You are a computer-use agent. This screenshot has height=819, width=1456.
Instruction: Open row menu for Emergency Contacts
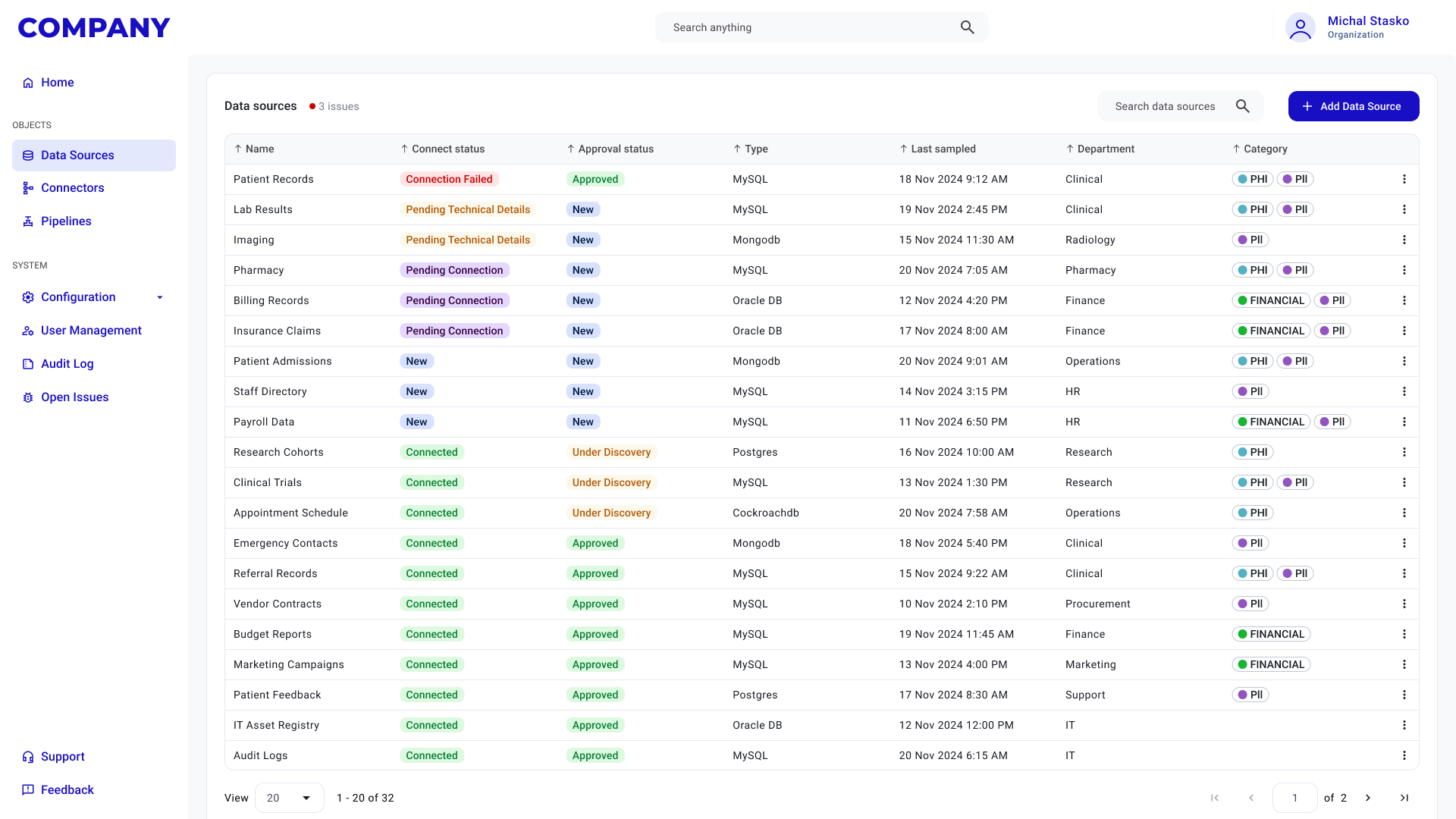(1404, 543)
